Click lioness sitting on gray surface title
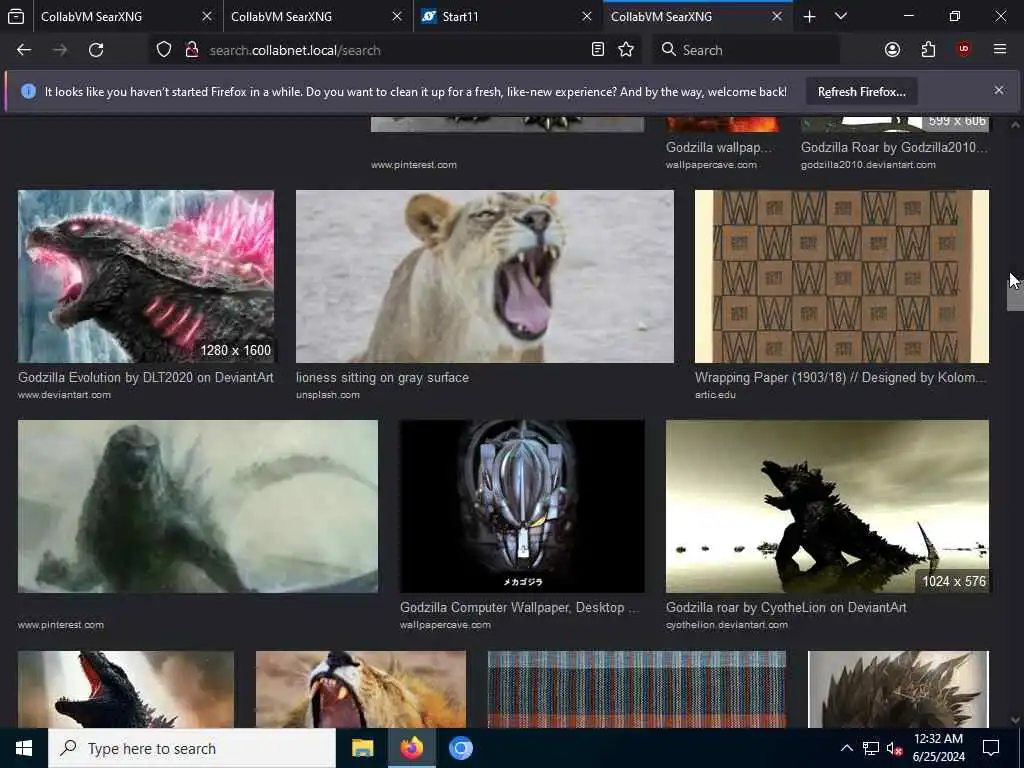This screenshot has height=768, width=1024. (x=382, y=377)
